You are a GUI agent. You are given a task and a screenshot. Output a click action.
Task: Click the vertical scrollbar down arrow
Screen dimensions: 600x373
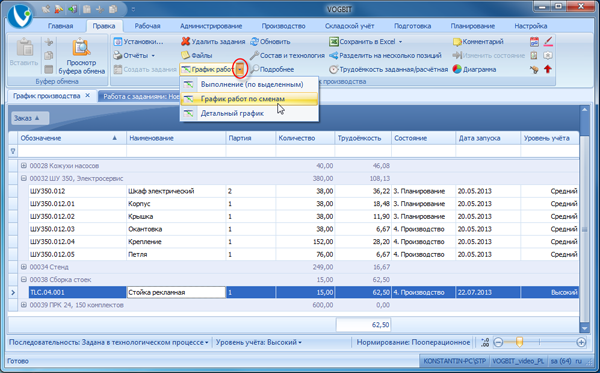pyautogui.click(x=584, y=328)
